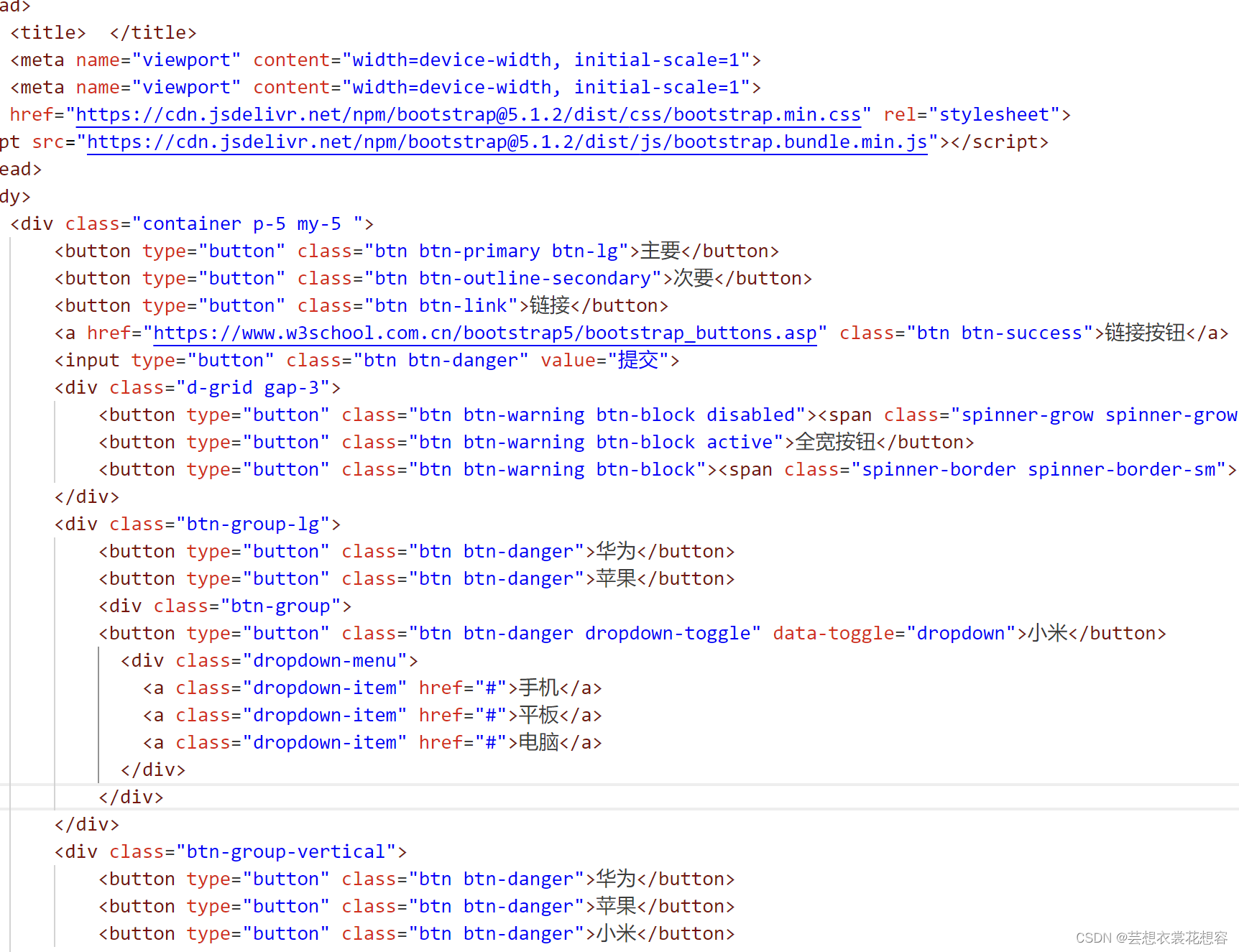The width and height of the screenshot is (1239, 952).
Task: Click the nested btn-group div line
Action: coord(225,606)
